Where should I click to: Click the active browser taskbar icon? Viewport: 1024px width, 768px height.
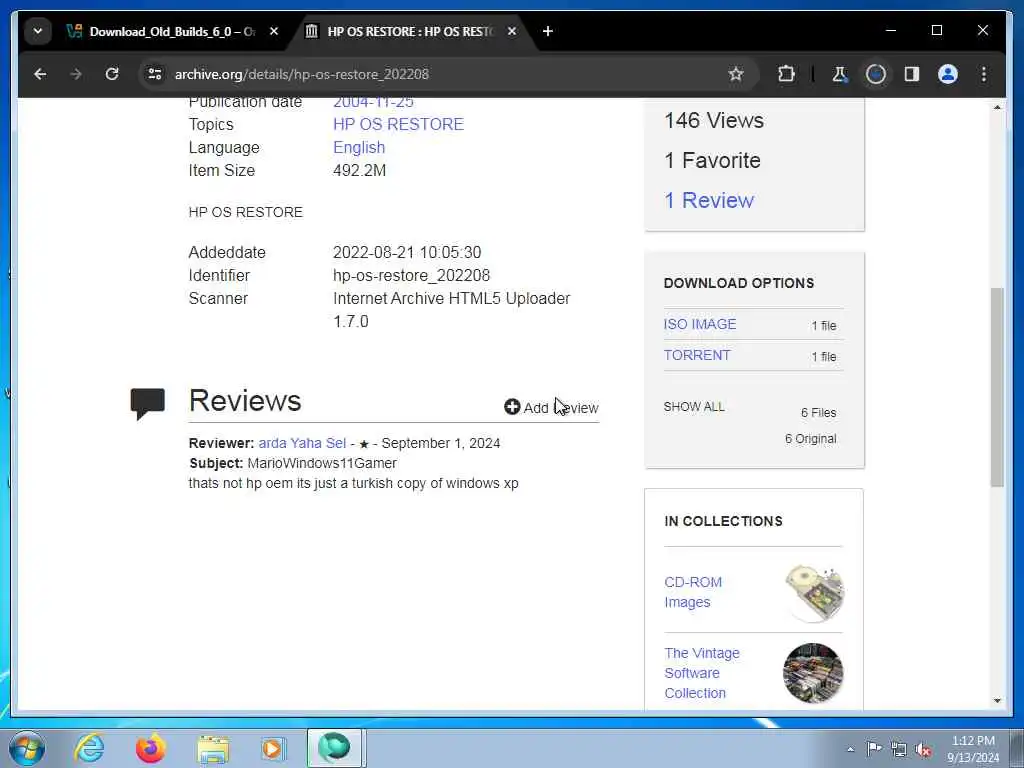pos(334,748)
